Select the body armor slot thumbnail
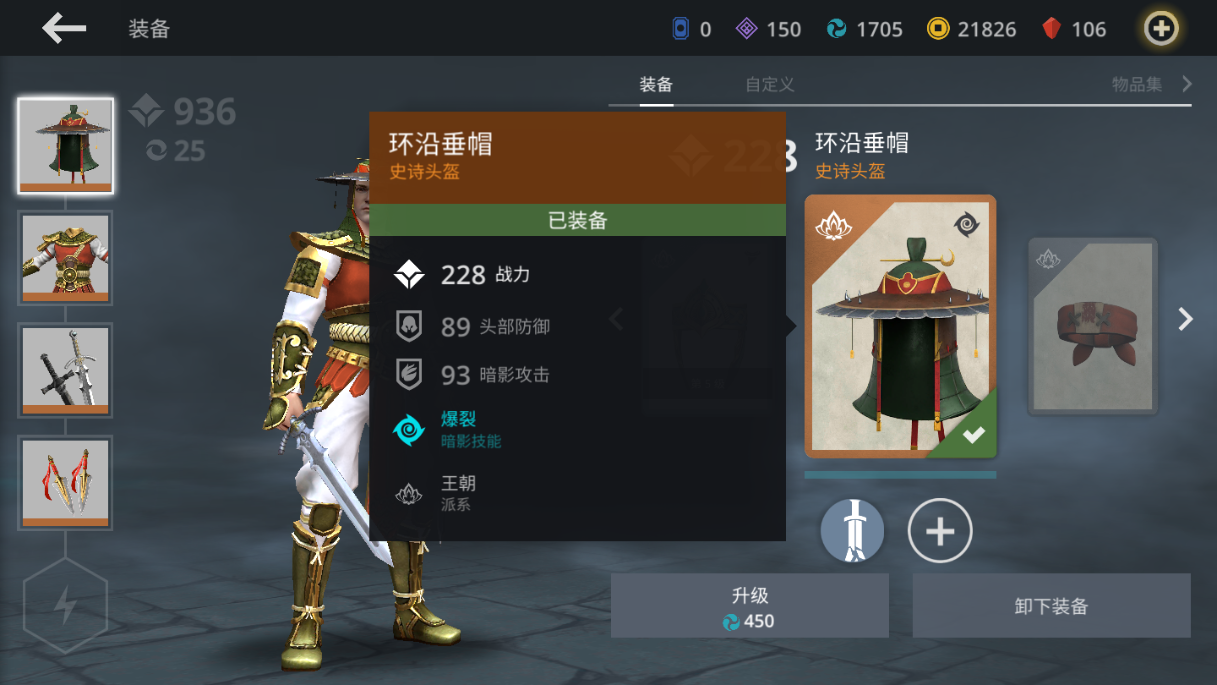 click(x=66, y=258)
